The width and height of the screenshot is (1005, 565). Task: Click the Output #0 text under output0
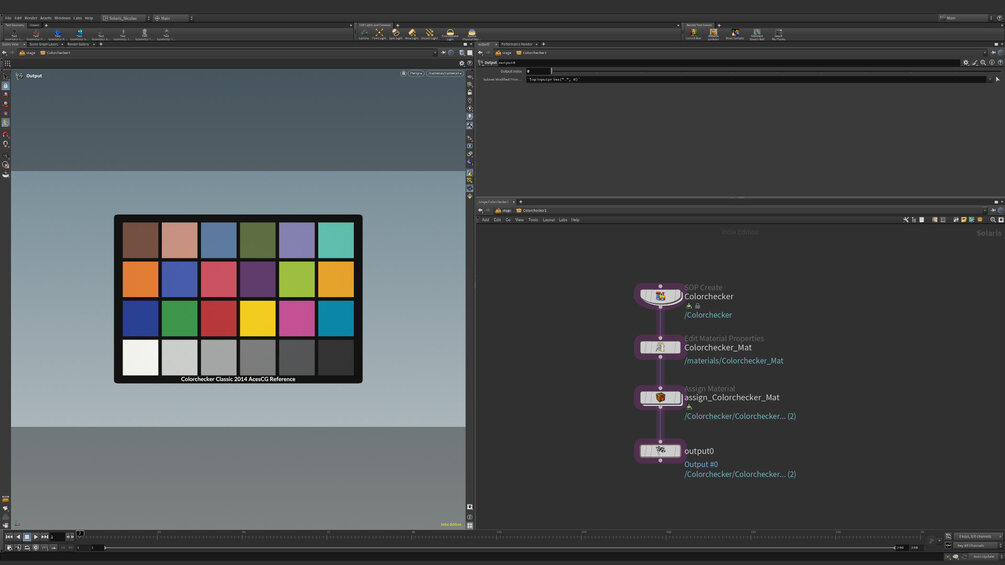[x=701, y=464]
